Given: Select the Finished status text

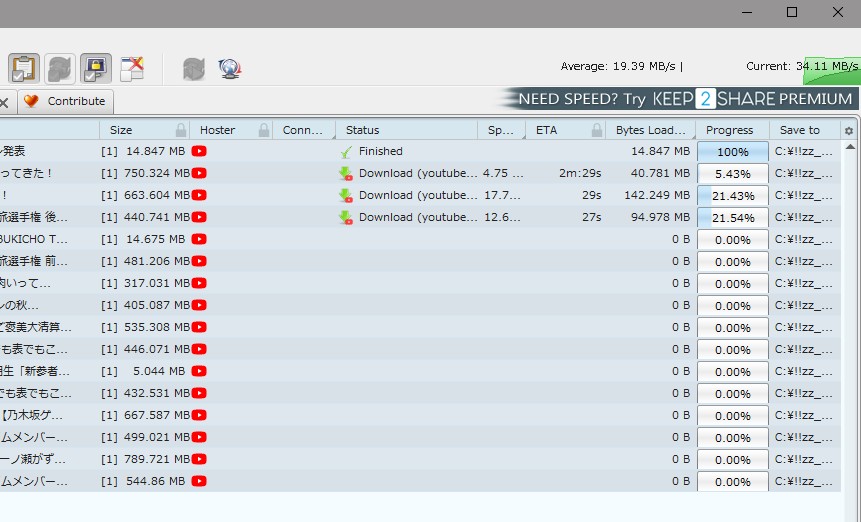Looking at the screenshot, I should click(381, 151).
